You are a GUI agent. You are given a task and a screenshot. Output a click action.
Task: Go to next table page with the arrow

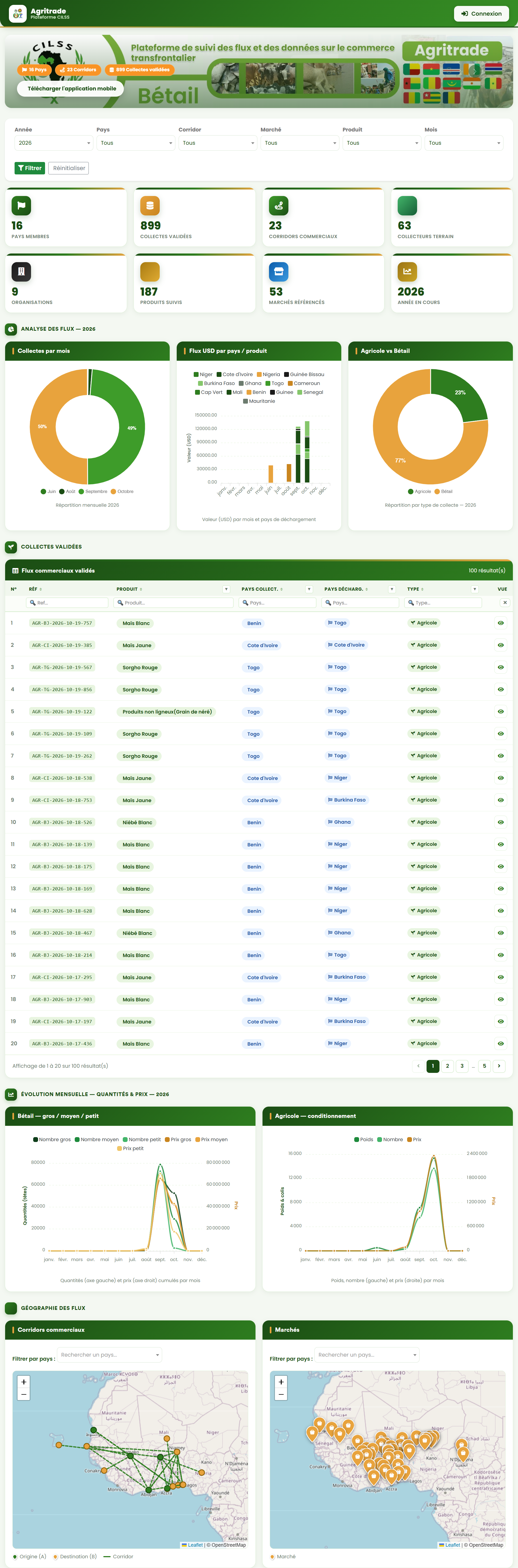[x=499, y=1066]
